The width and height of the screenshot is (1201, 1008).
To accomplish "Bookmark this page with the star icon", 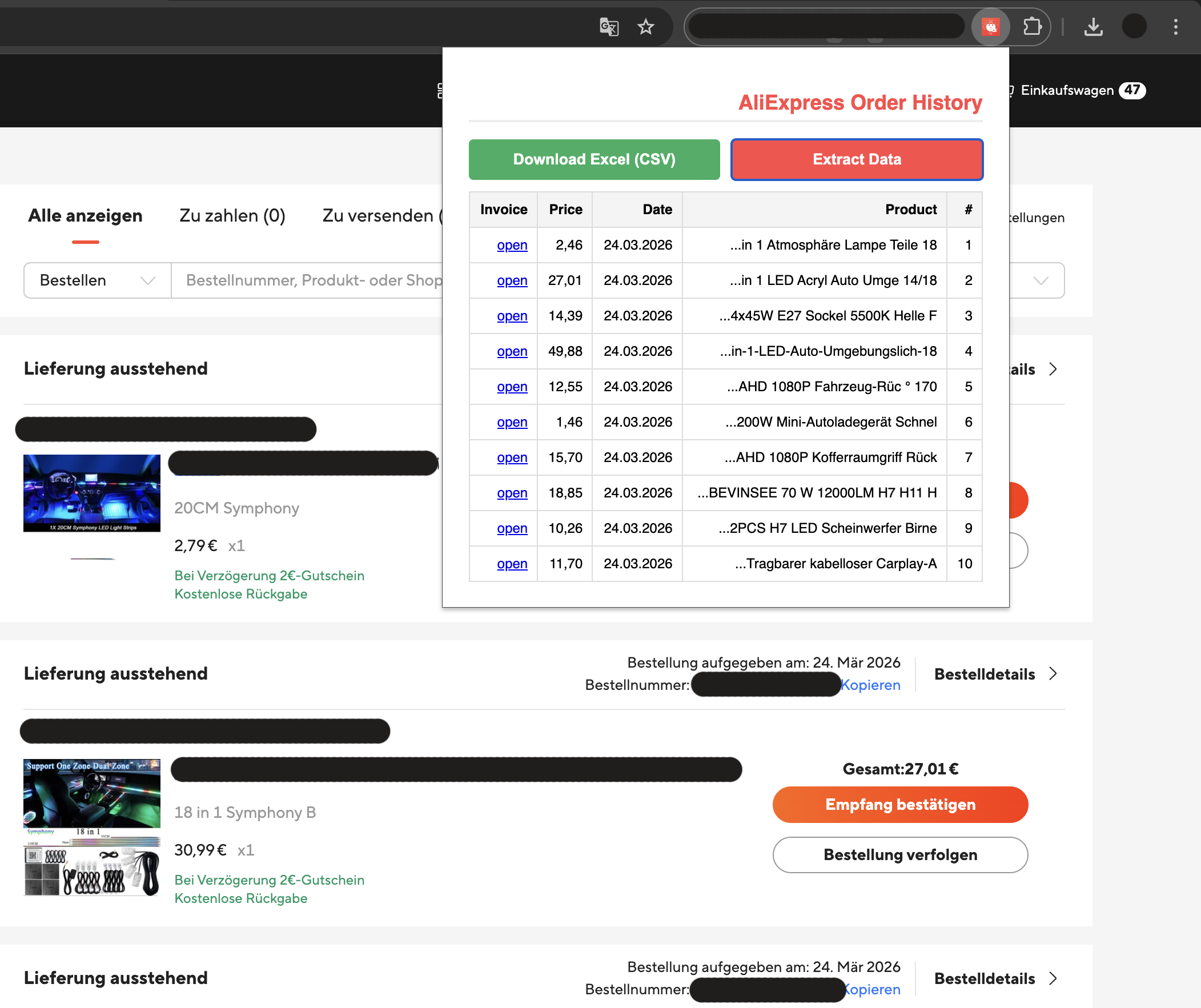I will (646, 26).
